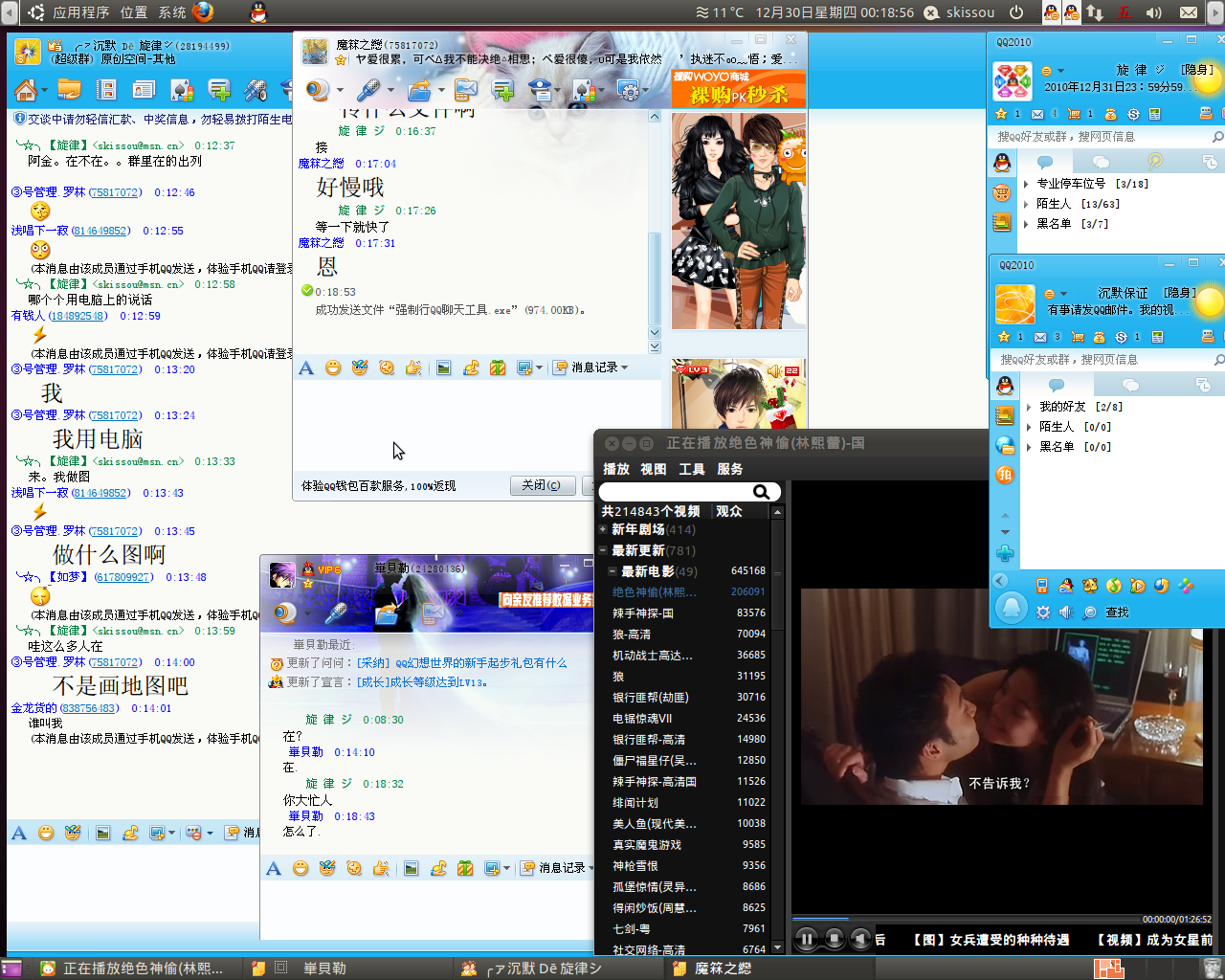
Task: Open 消息记录 dropdown in 魔森之戀 chat
Action: (625, 367)
